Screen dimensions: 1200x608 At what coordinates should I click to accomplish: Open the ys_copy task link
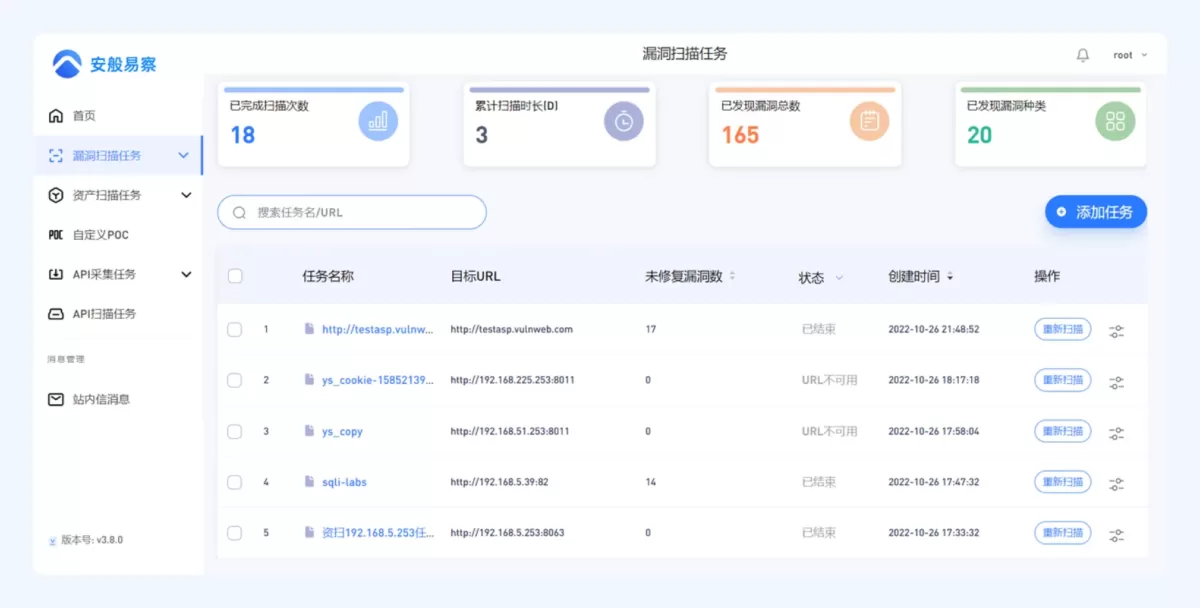pyautogui.click(x=342, y=432)
